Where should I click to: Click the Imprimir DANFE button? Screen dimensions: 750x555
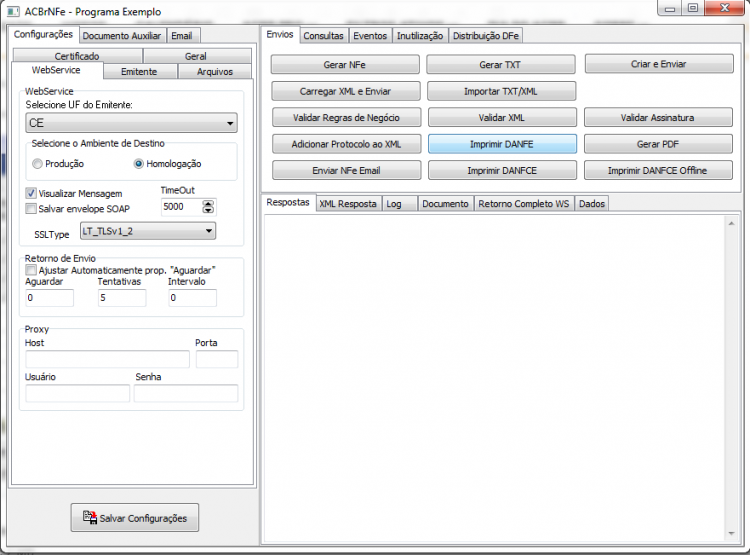[502, 144]
